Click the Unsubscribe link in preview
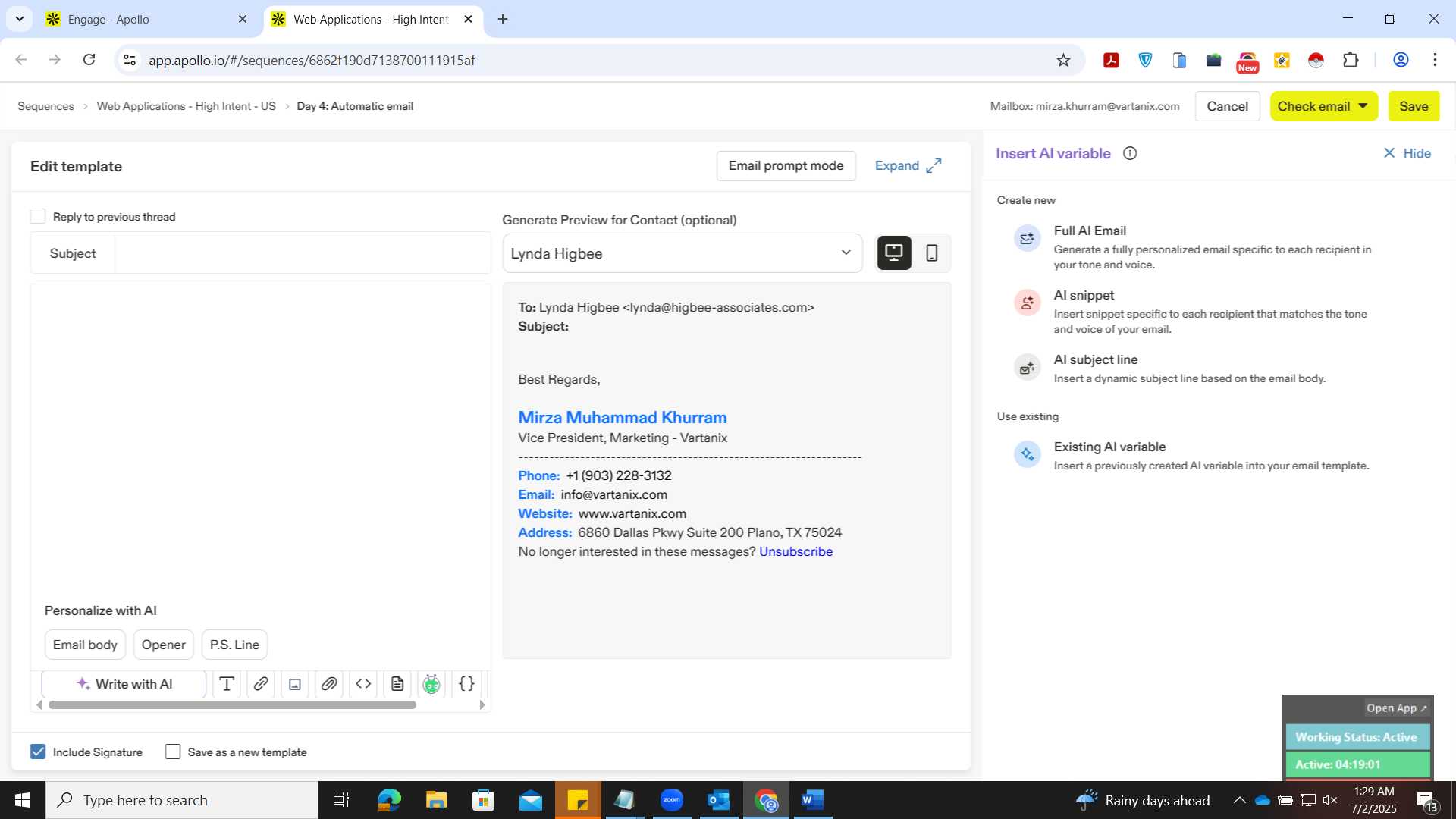The width and height of the screenshot is (1456, 819). (x=795, y=552)
